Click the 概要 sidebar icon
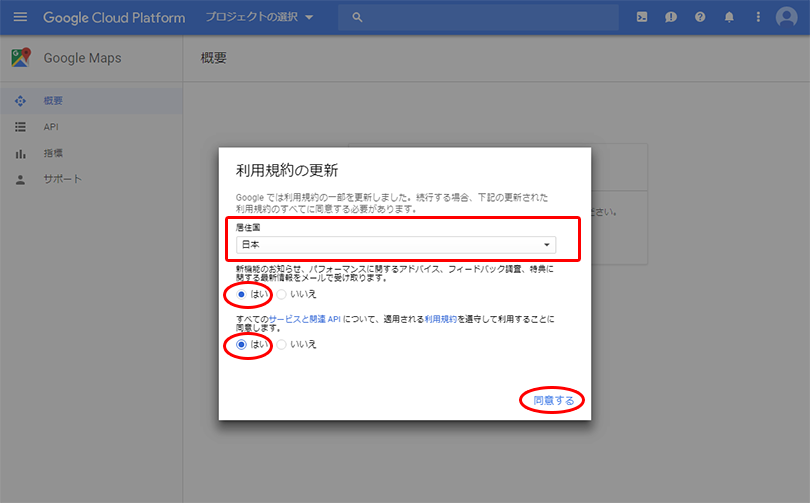This screenshot has width=810, height=503. point(20,101)
